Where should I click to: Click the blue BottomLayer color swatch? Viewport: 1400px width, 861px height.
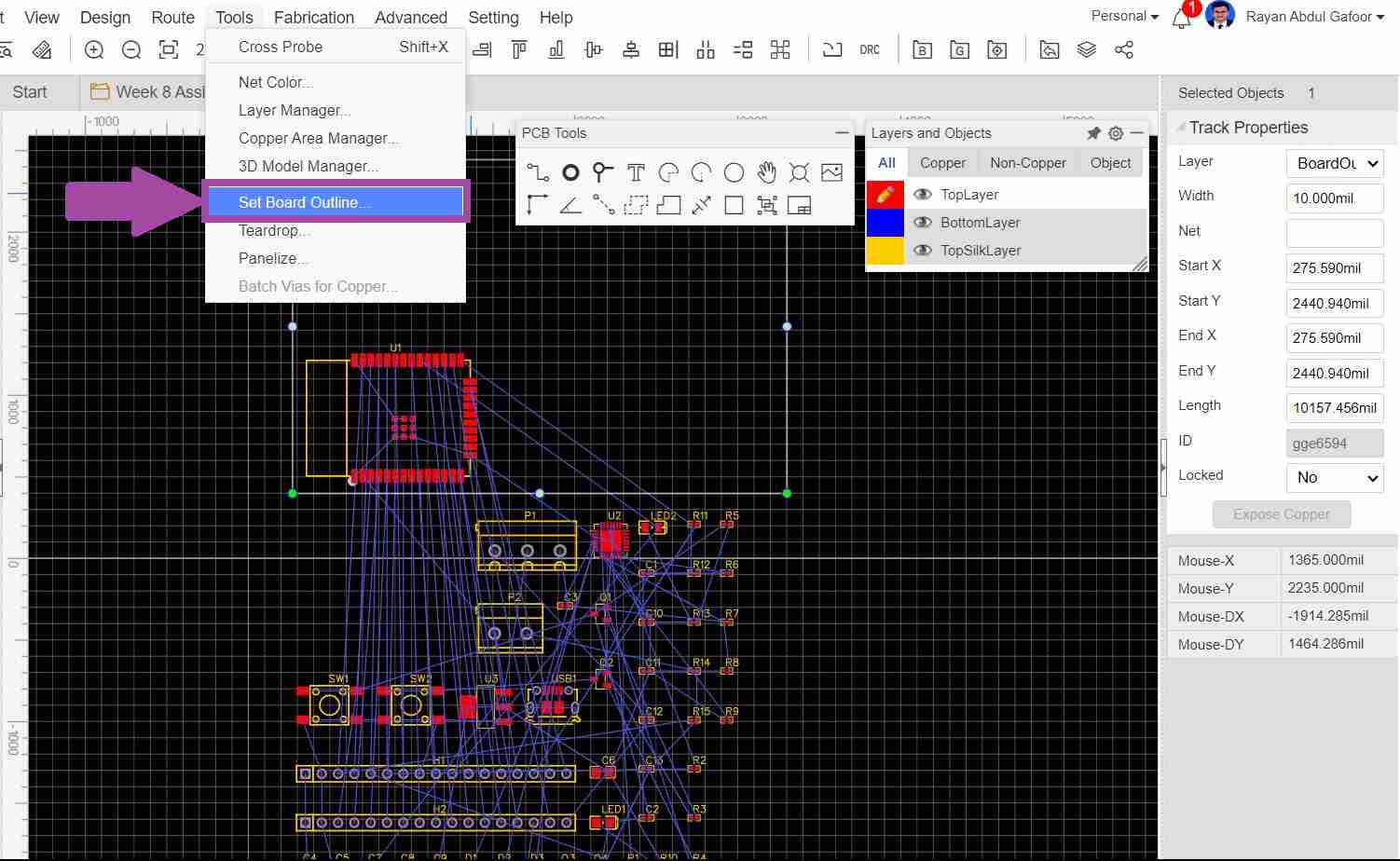coord(885,223)
